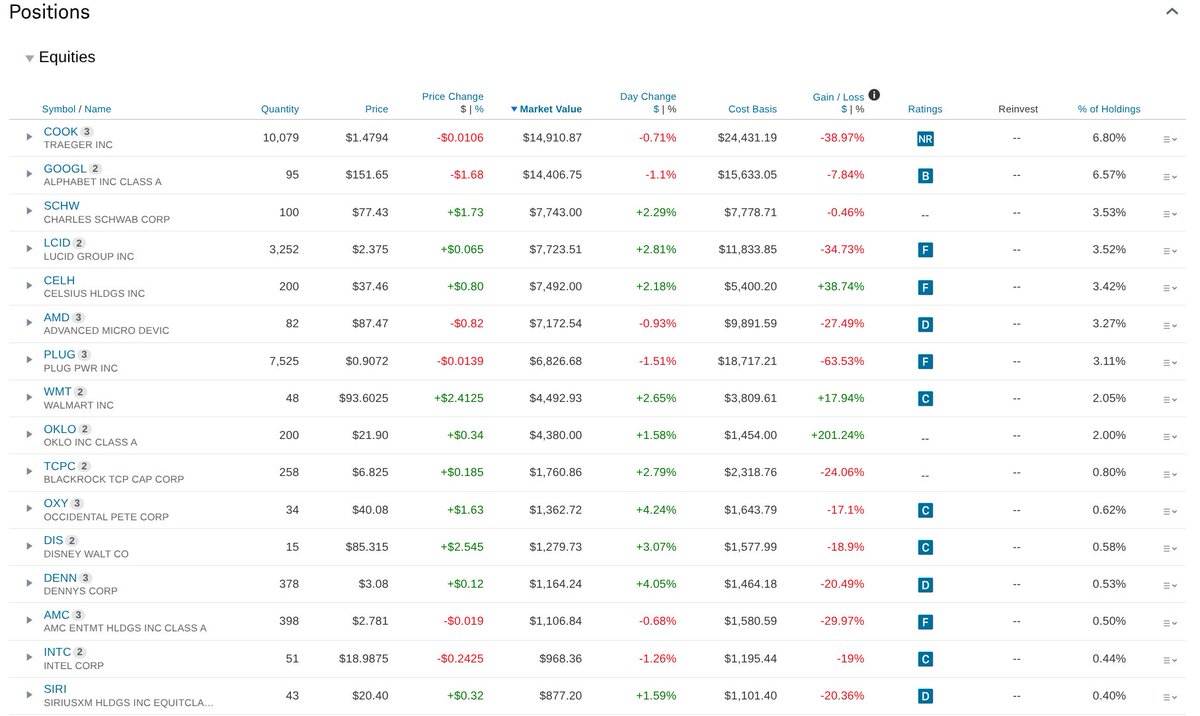Open the C rating badge for OXY

click(925, 510)
